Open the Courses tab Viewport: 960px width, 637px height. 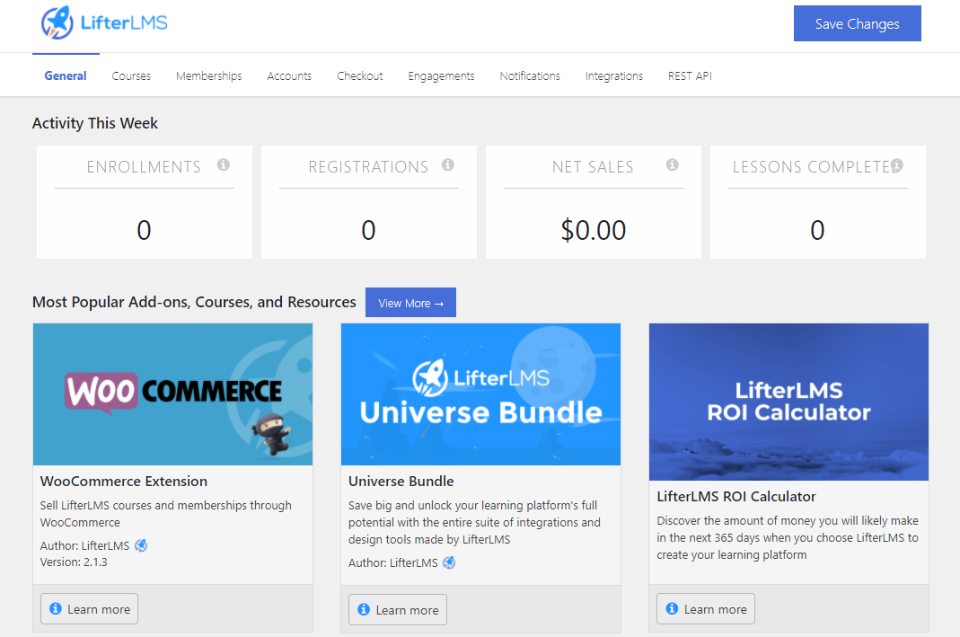coord(131,76)
